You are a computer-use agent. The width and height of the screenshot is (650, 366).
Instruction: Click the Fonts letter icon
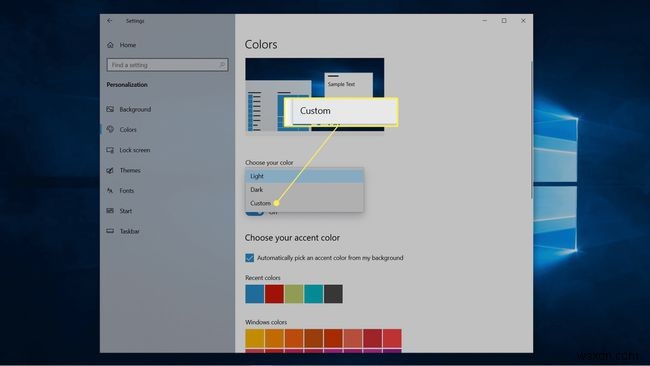pos(110,191)
